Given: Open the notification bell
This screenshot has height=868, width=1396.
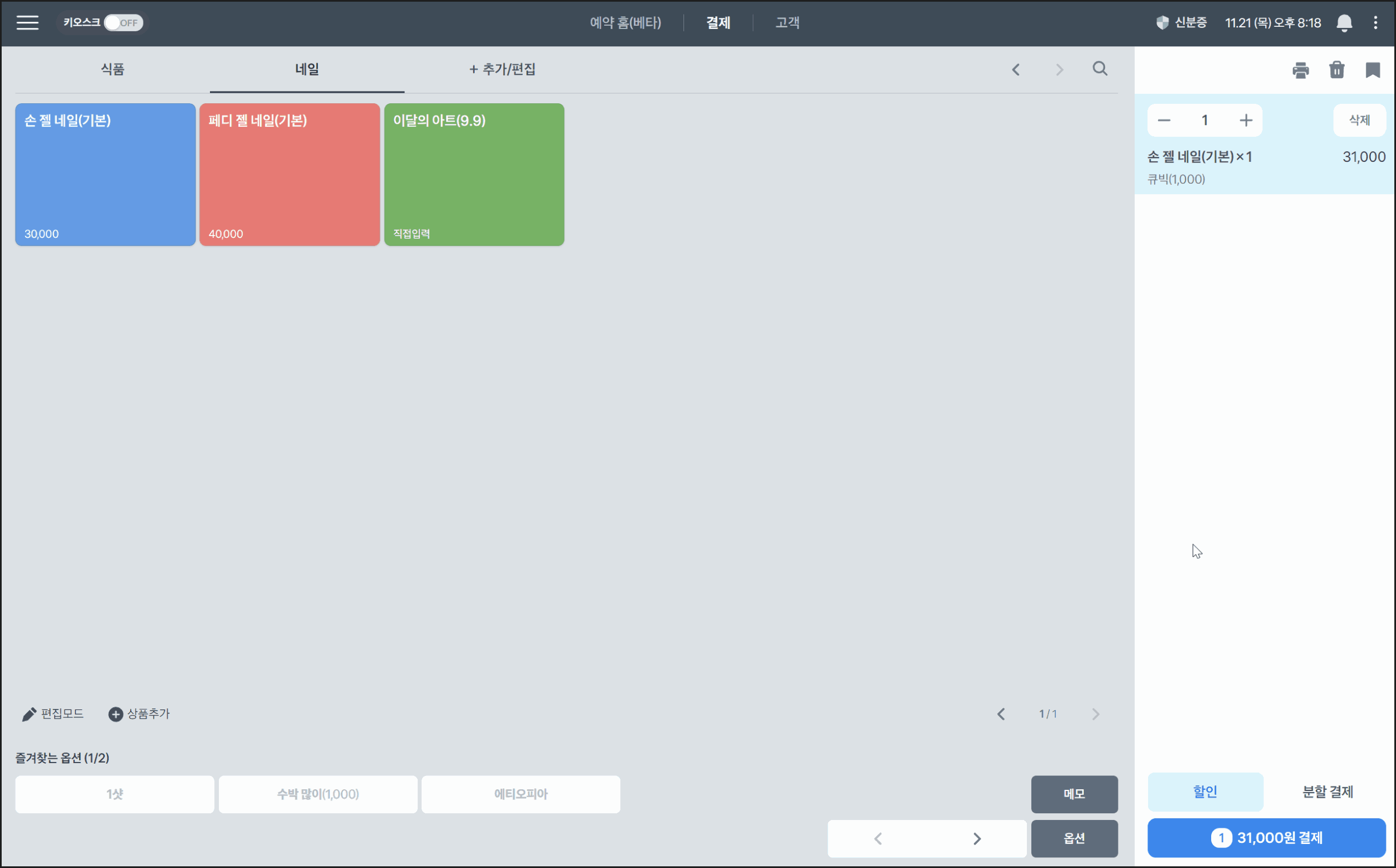Looking at the screenshot, I should (1344, 23).
